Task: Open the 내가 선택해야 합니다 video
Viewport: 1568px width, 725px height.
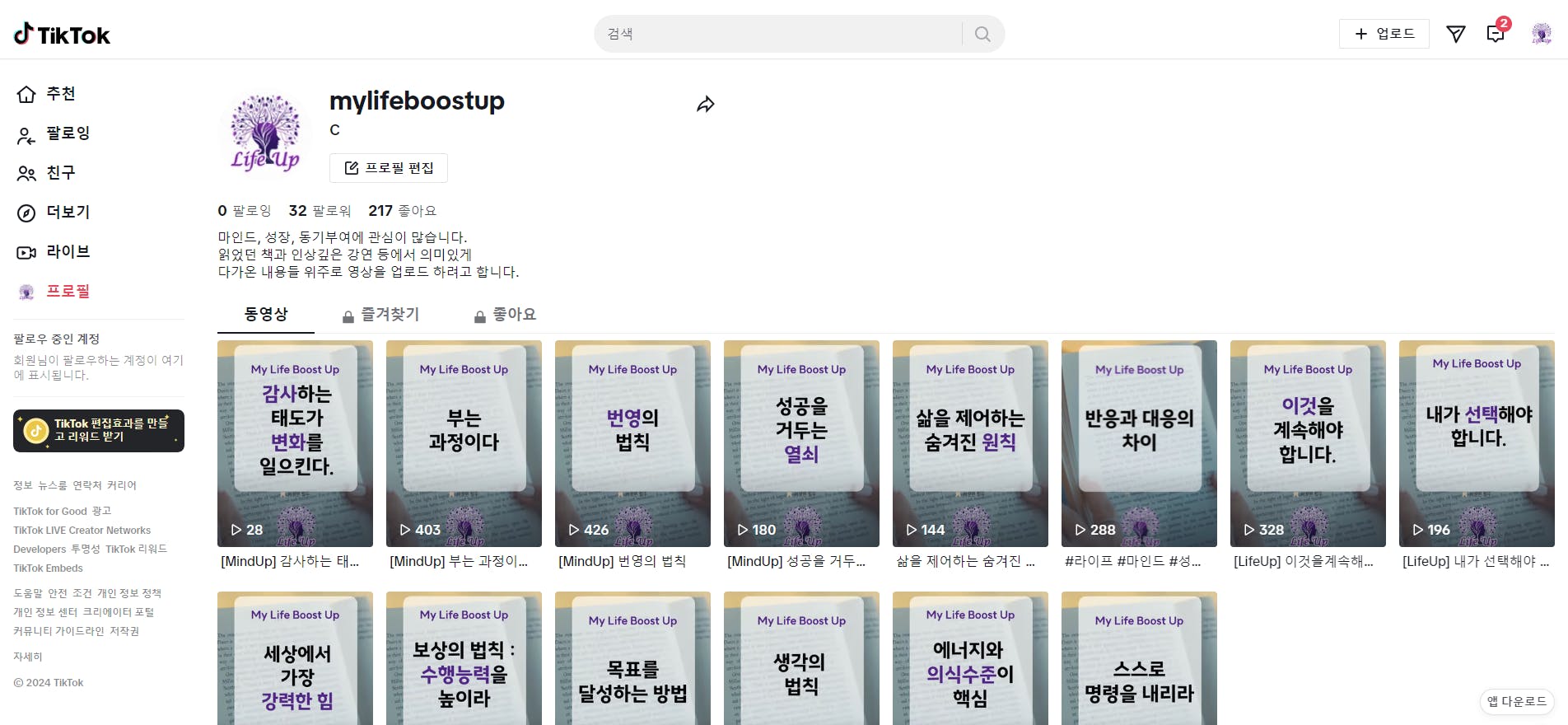Action: coord(1477,443)
